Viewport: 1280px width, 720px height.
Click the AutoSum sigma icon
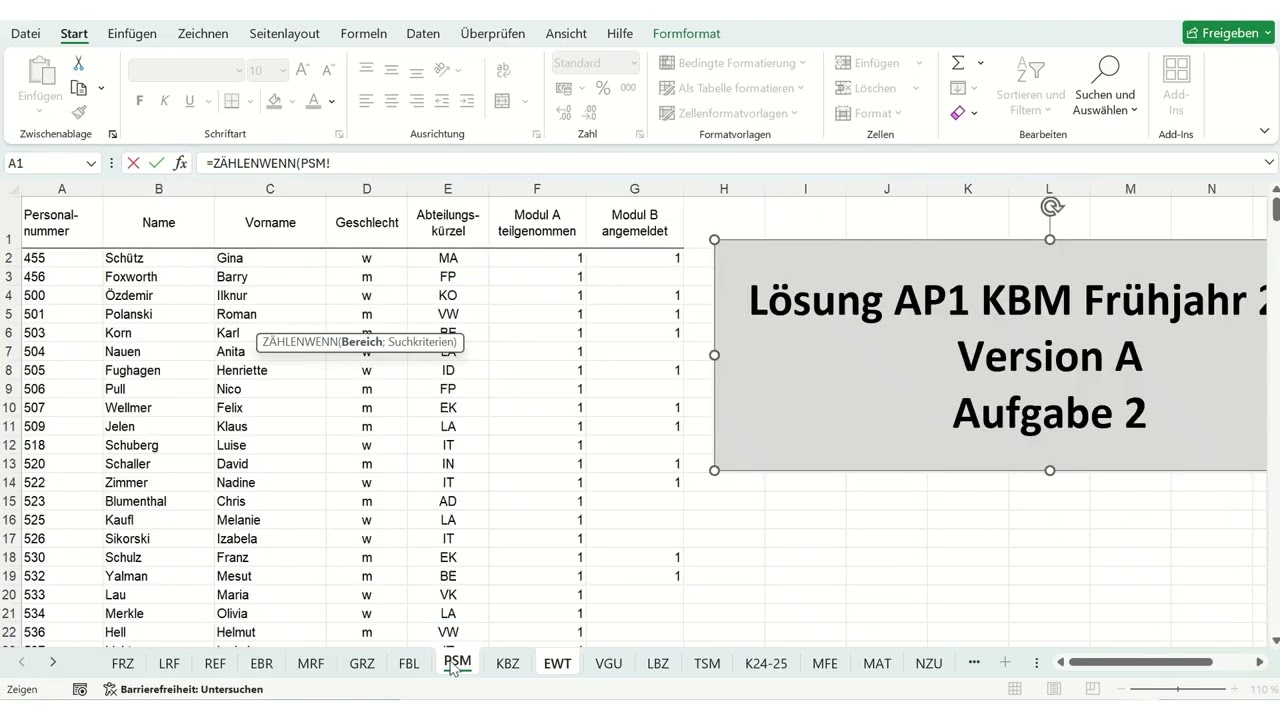(958, 63)
